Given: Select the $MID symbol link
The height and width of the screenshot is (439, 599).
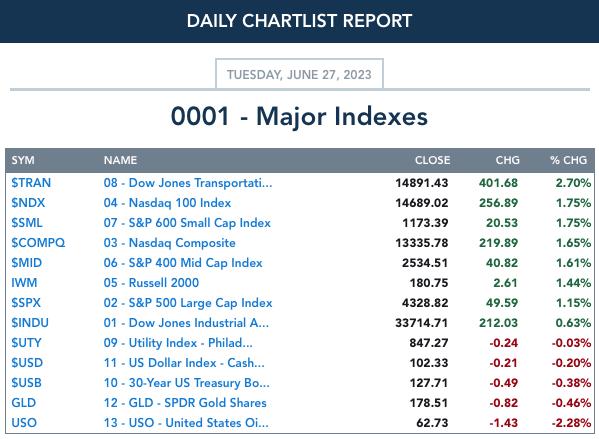Looking at the screenshot, I should point(26,263).
